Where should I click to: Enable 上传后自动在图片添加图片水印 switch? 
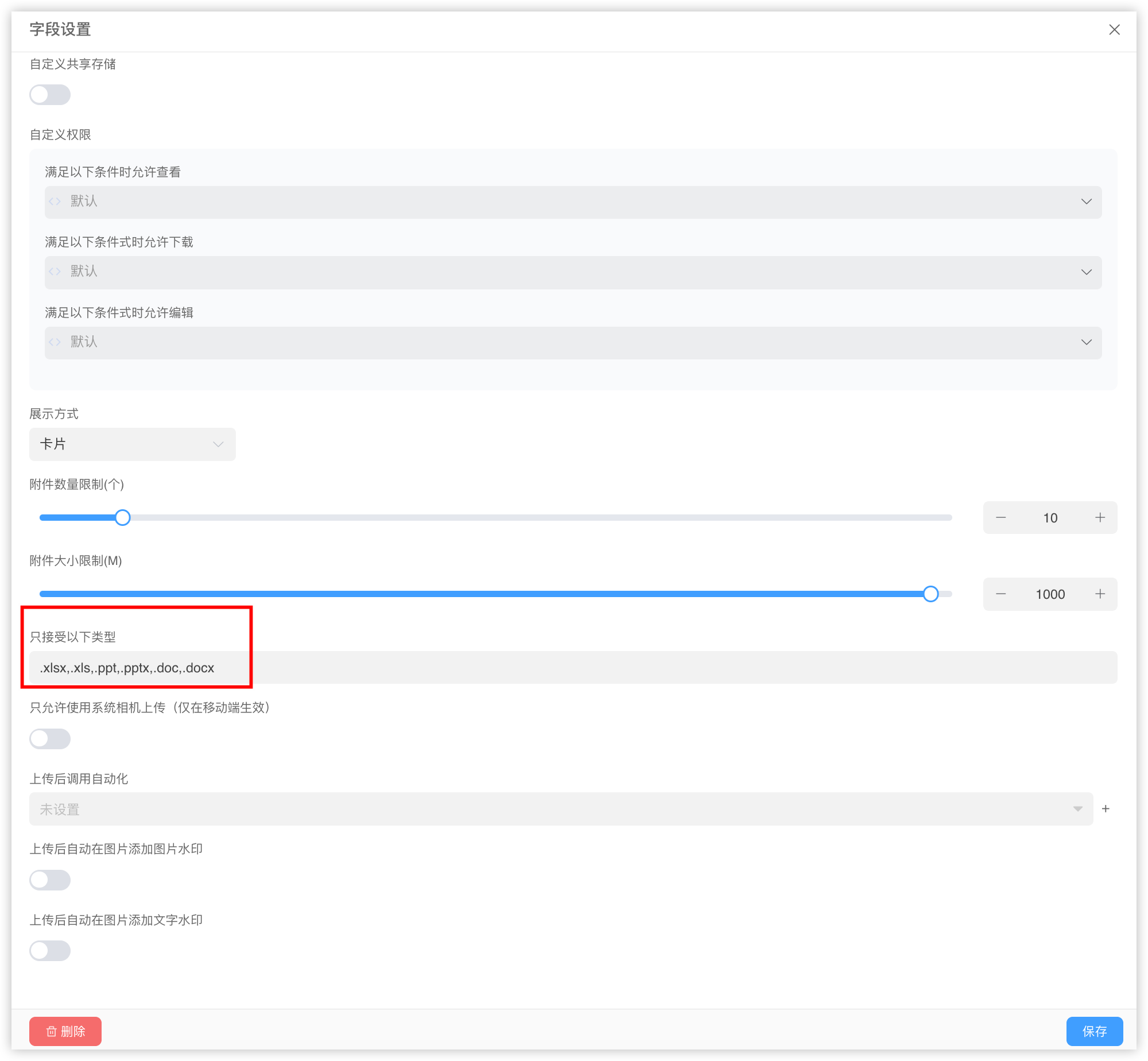[50, 880]
